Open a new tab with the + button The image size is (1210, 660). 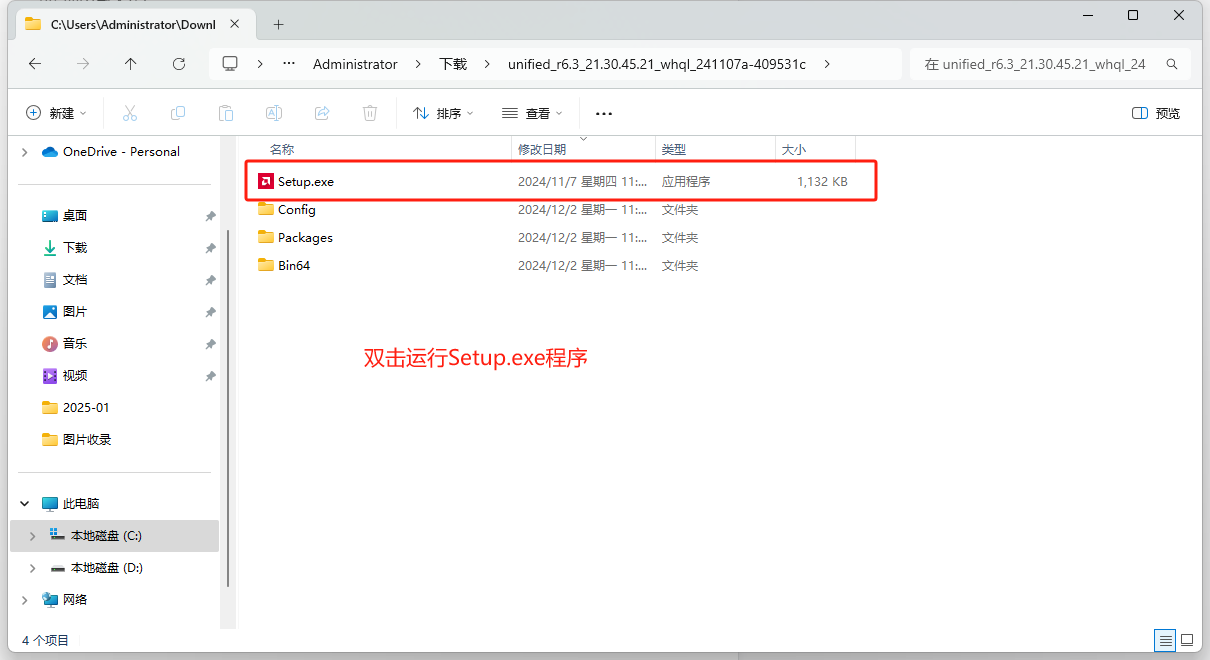pyautogui.click(x=278, y=22)
